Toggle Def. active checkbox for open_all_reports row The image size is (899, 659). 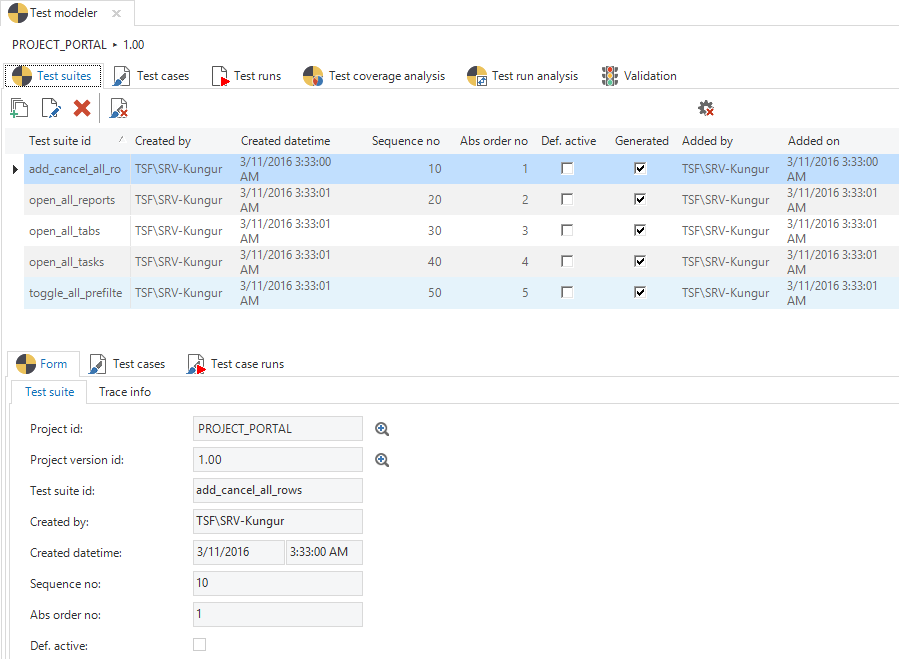pos(567,200)
